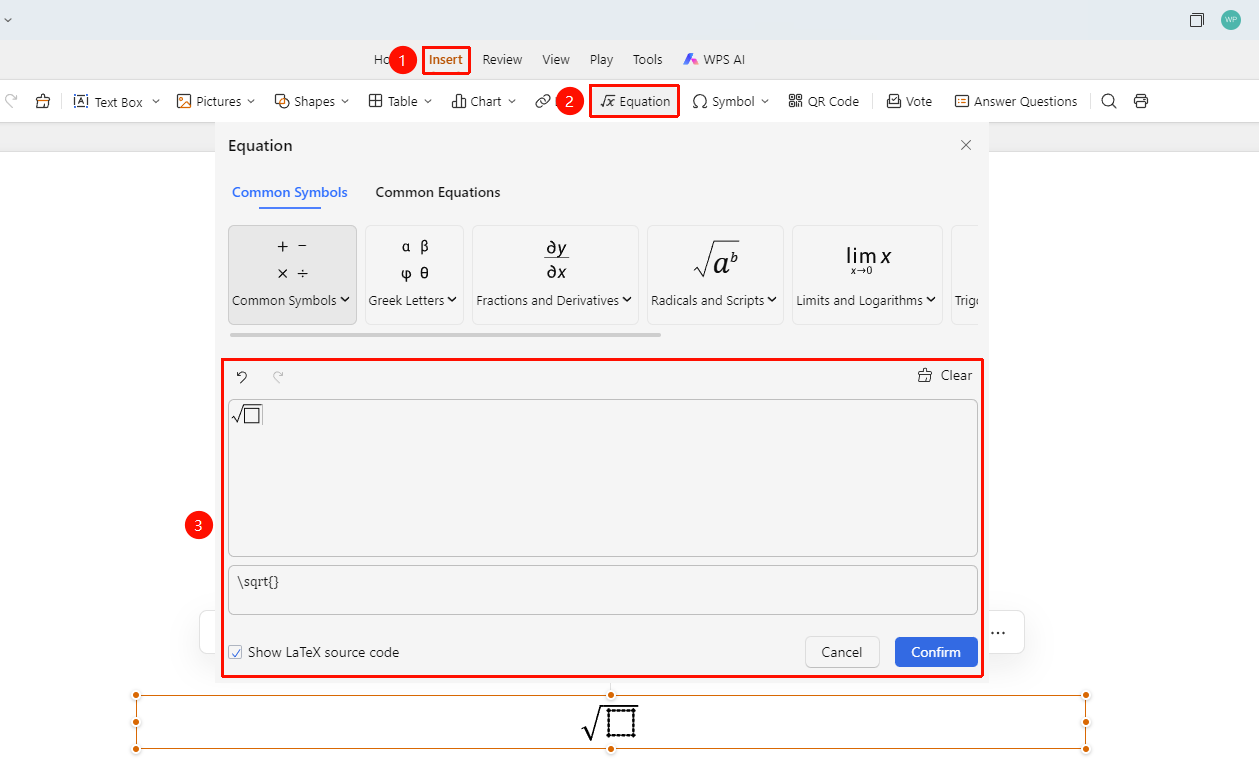Click the Equation toolbar button
Image resolution: width=1259 pixels, height=784 pixels.
click(x=635, y=101)
